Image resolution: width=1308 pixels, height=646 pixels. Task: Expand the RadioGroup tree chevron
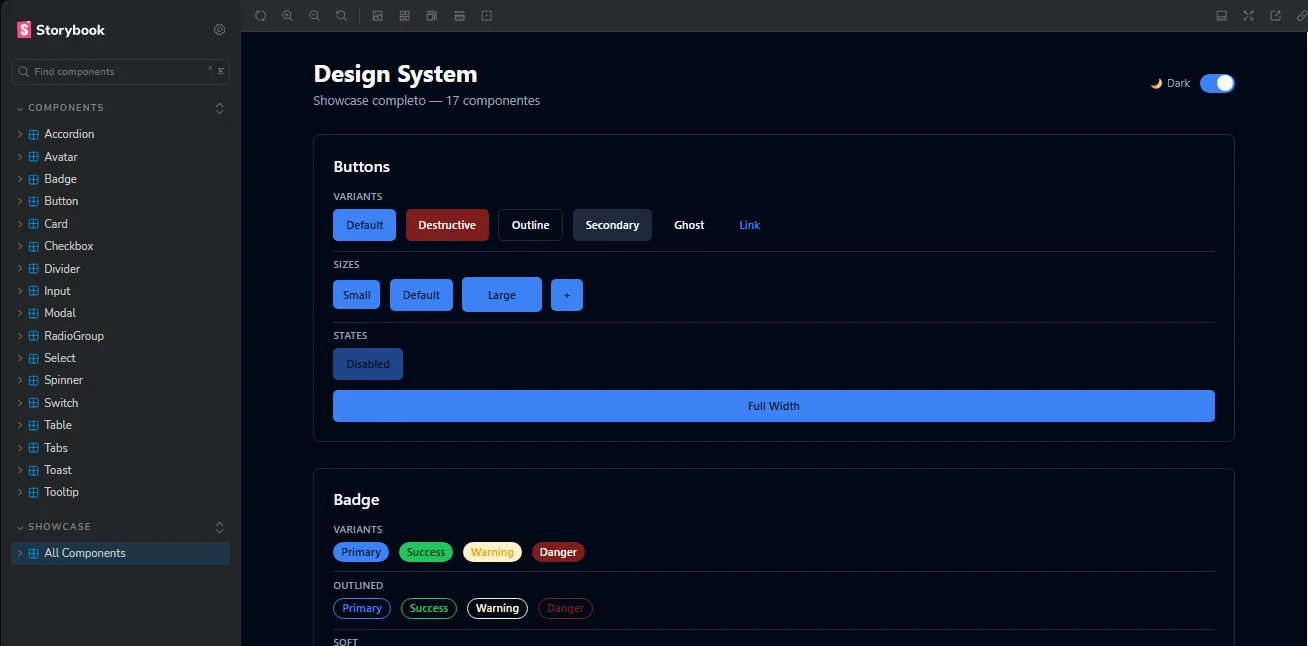20,336
